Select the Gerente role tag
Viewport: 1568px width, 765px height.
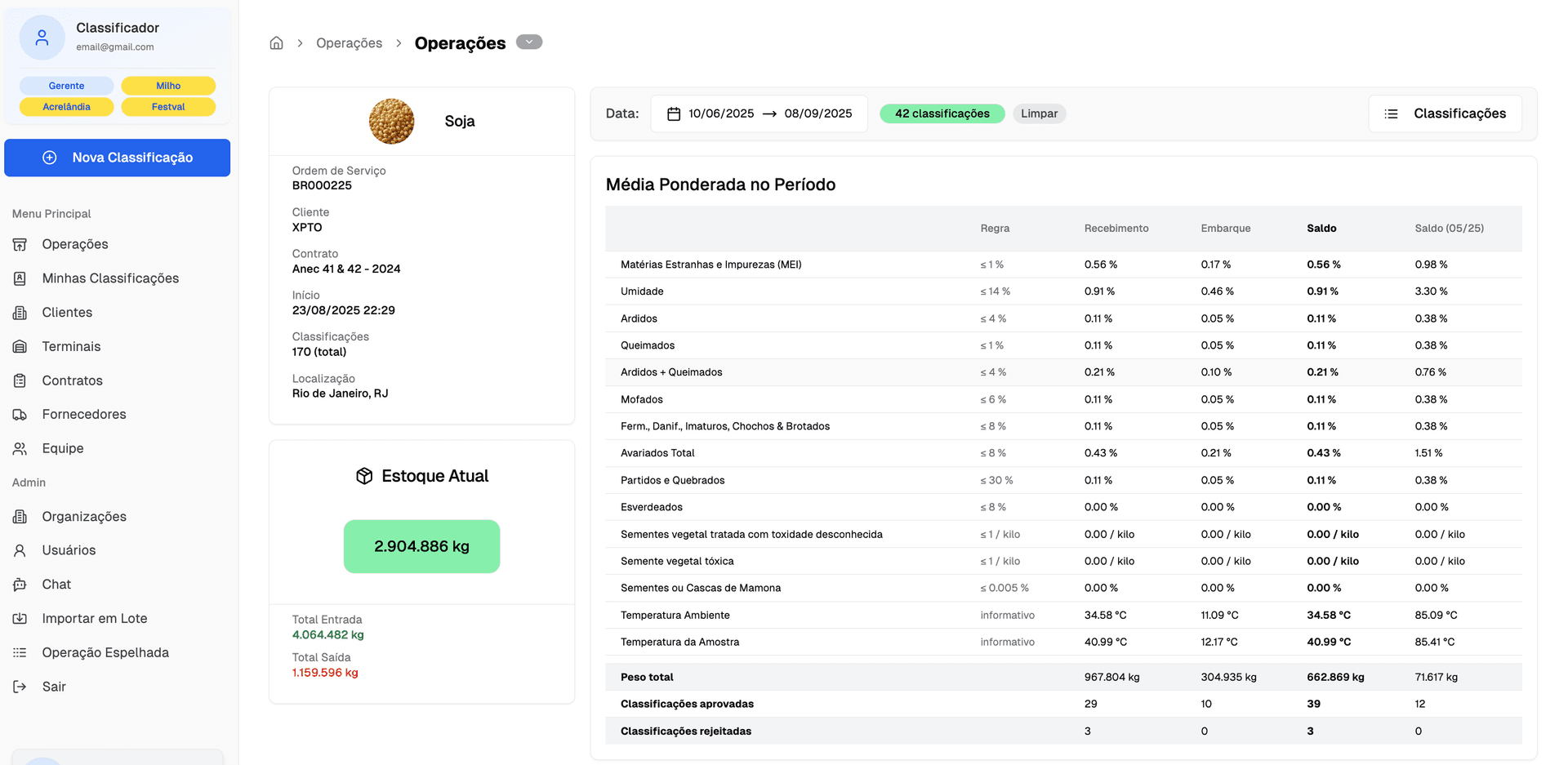(66, 86)
